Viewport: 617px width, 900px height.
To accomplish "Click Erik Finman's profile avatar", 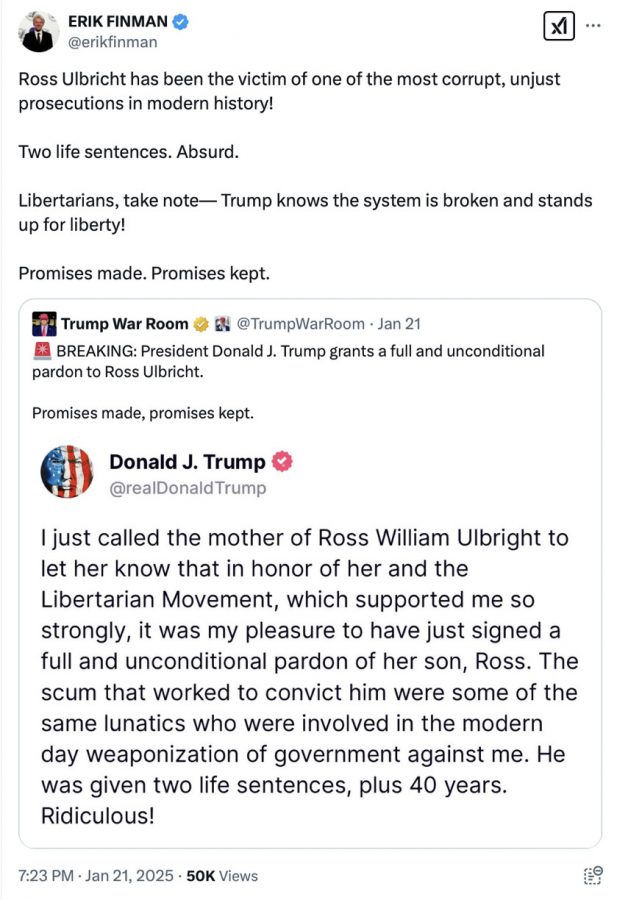I will click(38, 32).
